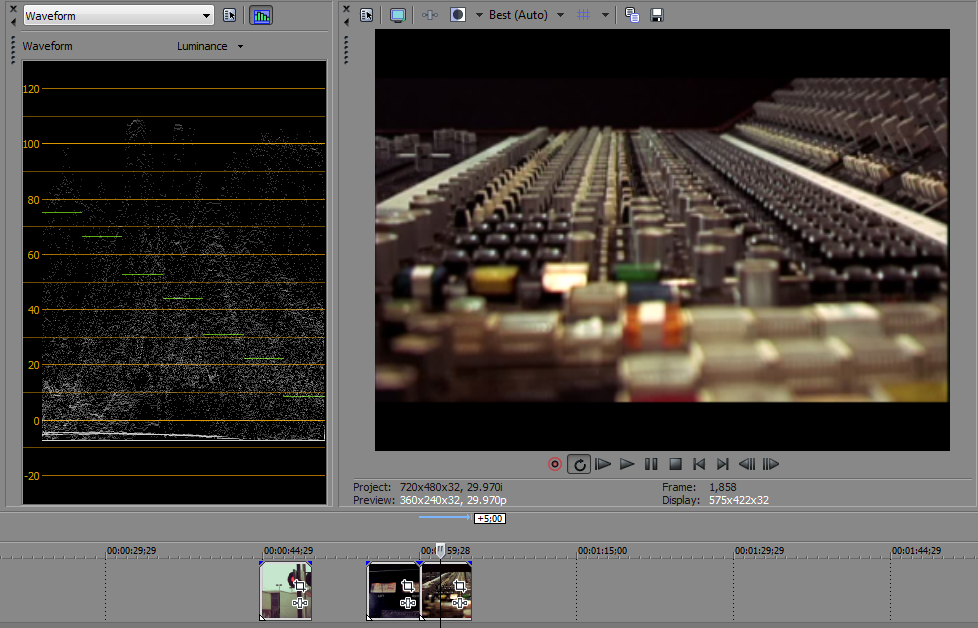Click the timeline playhead cursor handle

click(440, 550)
